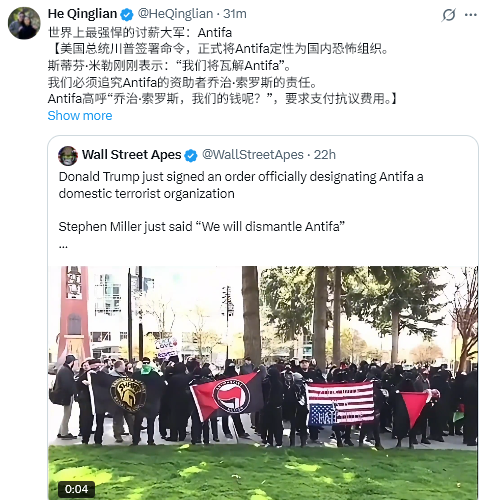Open He Qinglian's profile avatar
The height and width of the screenshot is (500, 485).
click(24, 23)
